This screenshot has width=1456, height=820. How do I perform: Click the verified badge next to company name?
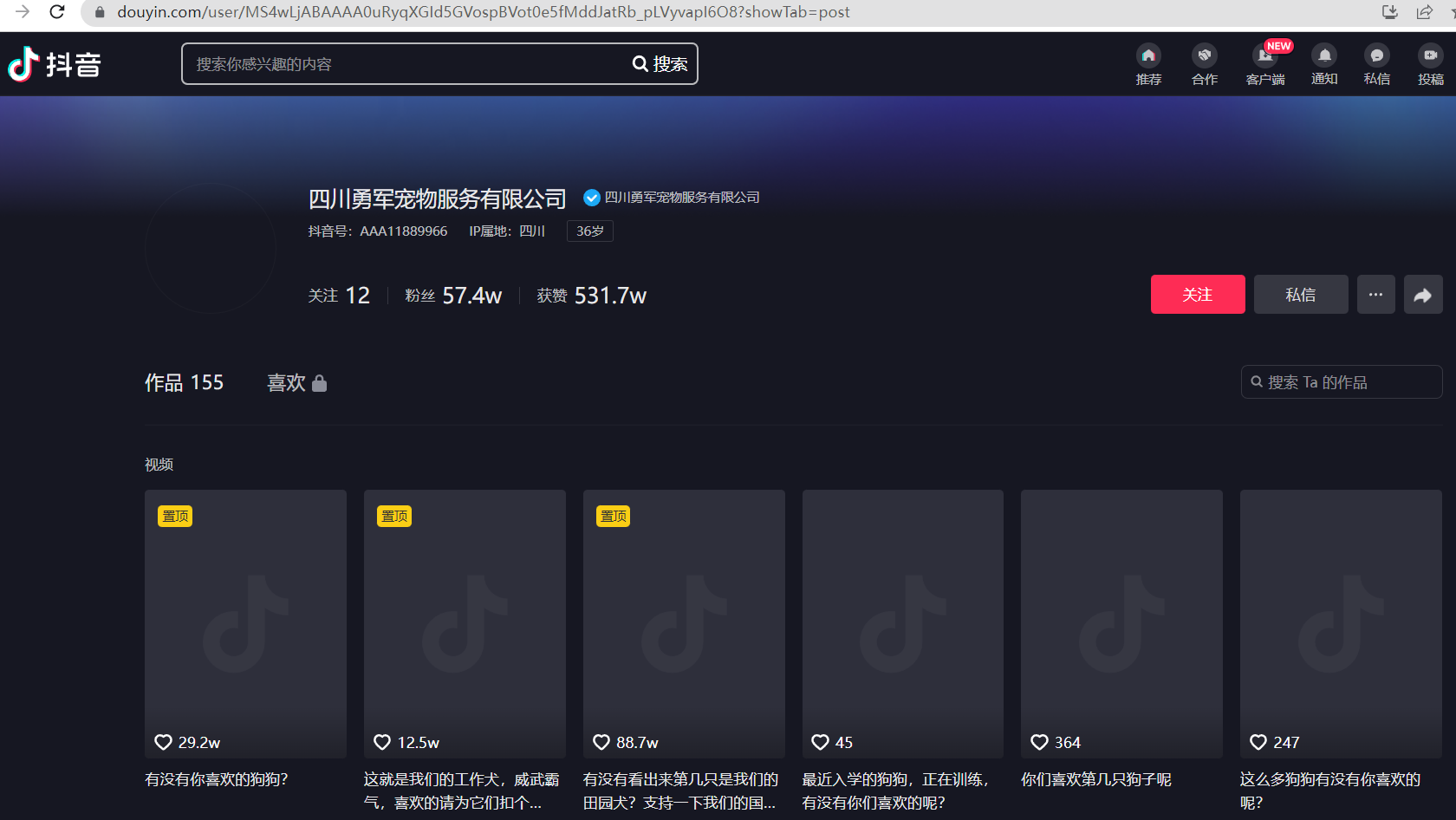coord(591,197)
